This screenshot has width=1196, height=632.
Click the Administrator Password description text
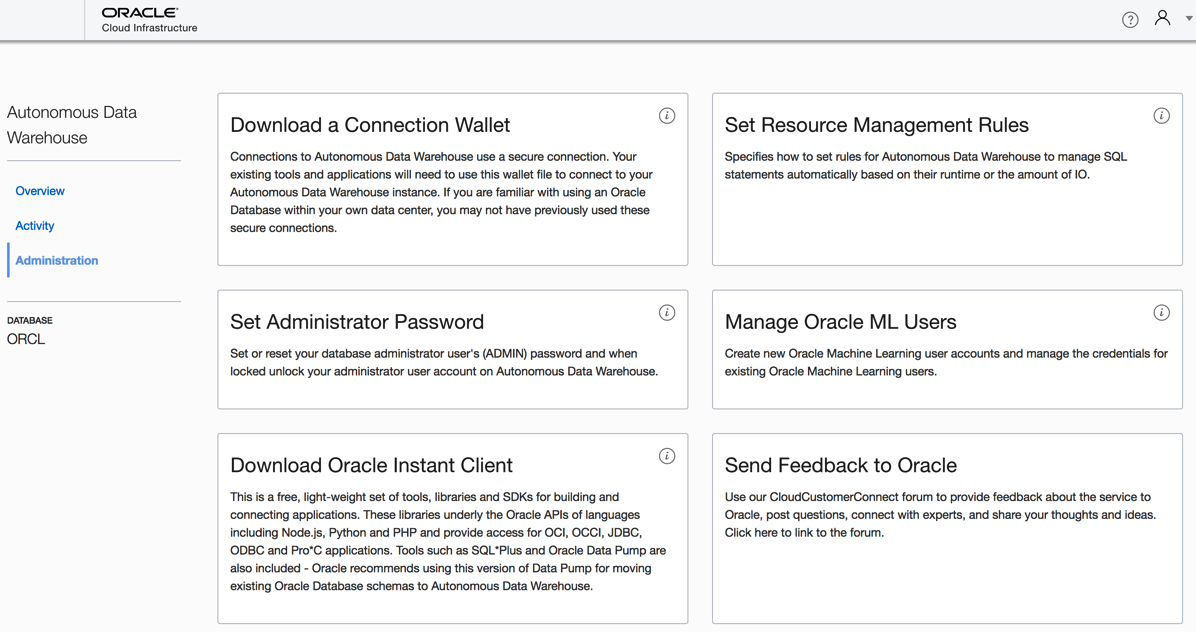click(x=444, y=362)
